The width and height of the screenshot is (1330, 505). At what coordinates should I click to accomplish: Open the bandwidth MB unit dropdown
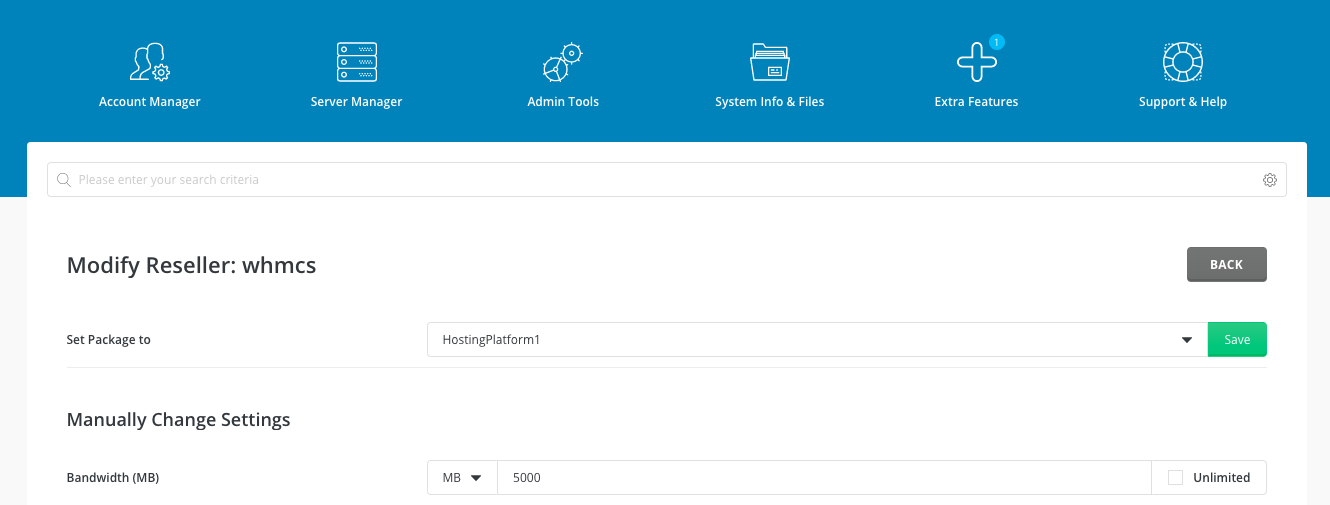click(462, 478)
